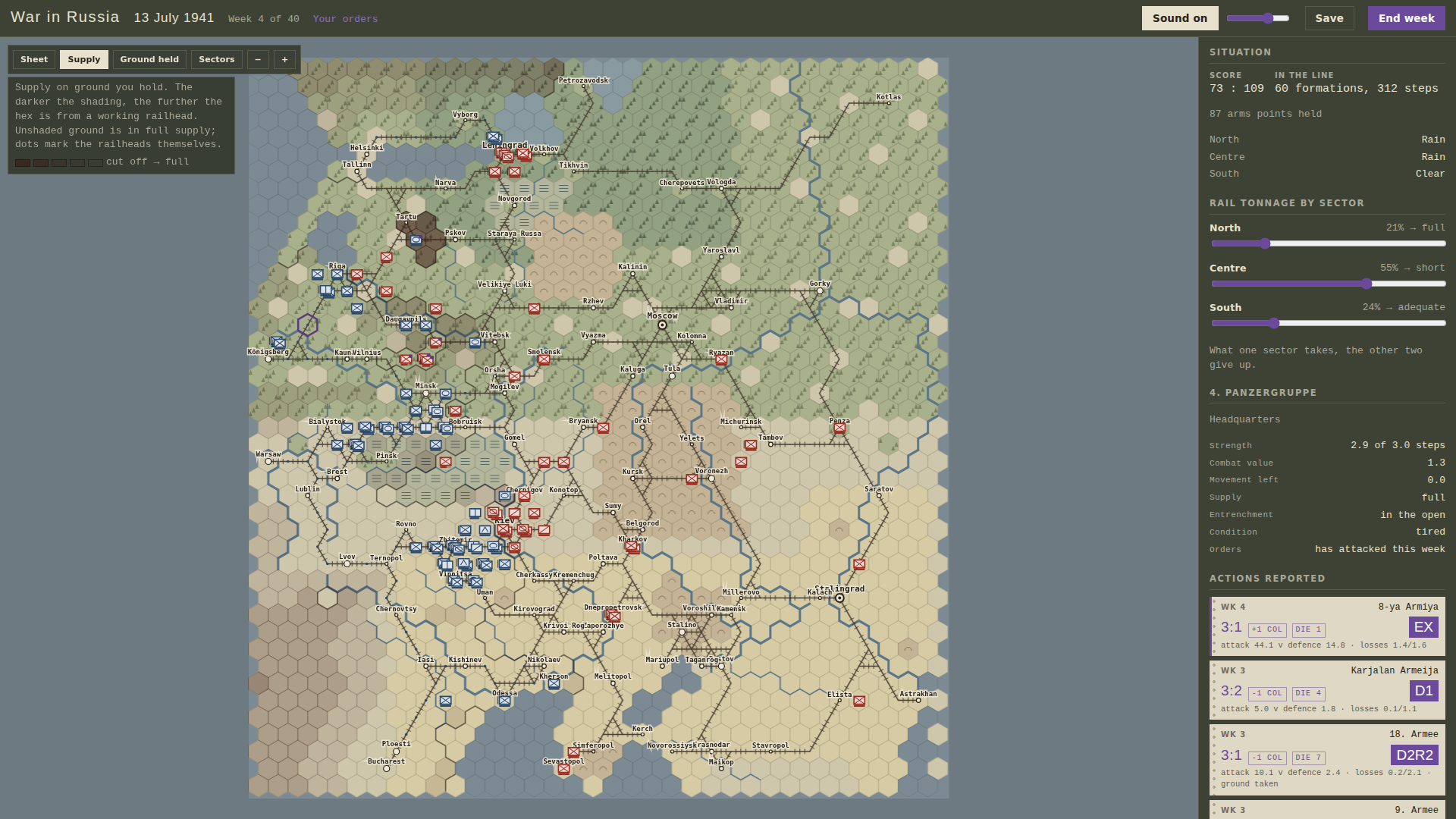1456x819 pixels.
Task: Select the Supply map overlay
Action: pyautogui.click(x=84, y=59)
